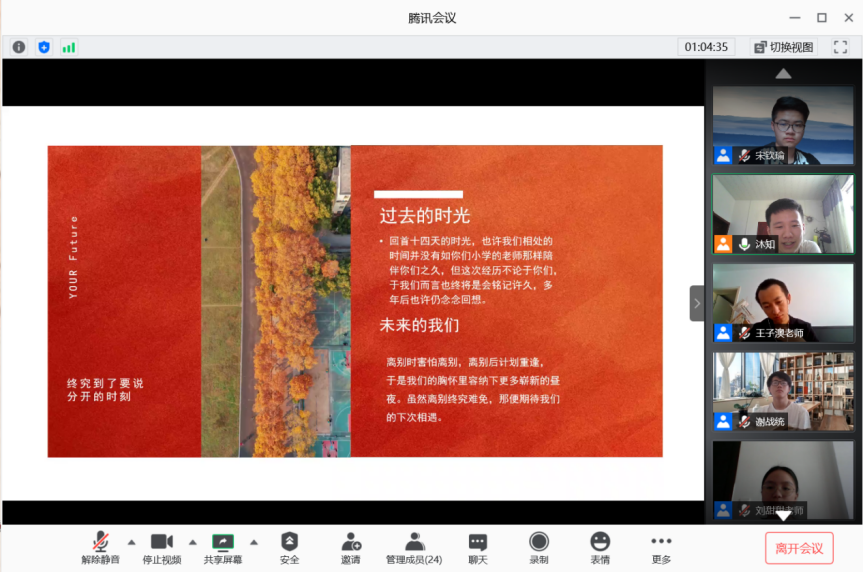Open the 聊天 chat panel
Viewport: 863px width, 572px height.
pos(478,547)
